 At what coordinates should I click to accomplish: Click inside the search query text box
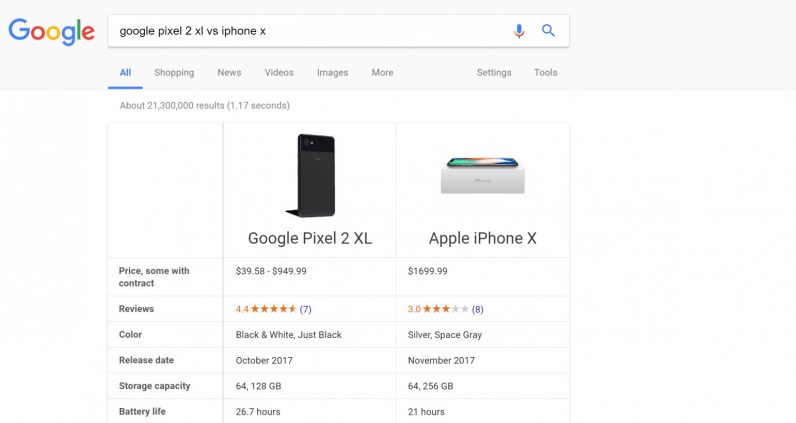click(x=300, y=31)
